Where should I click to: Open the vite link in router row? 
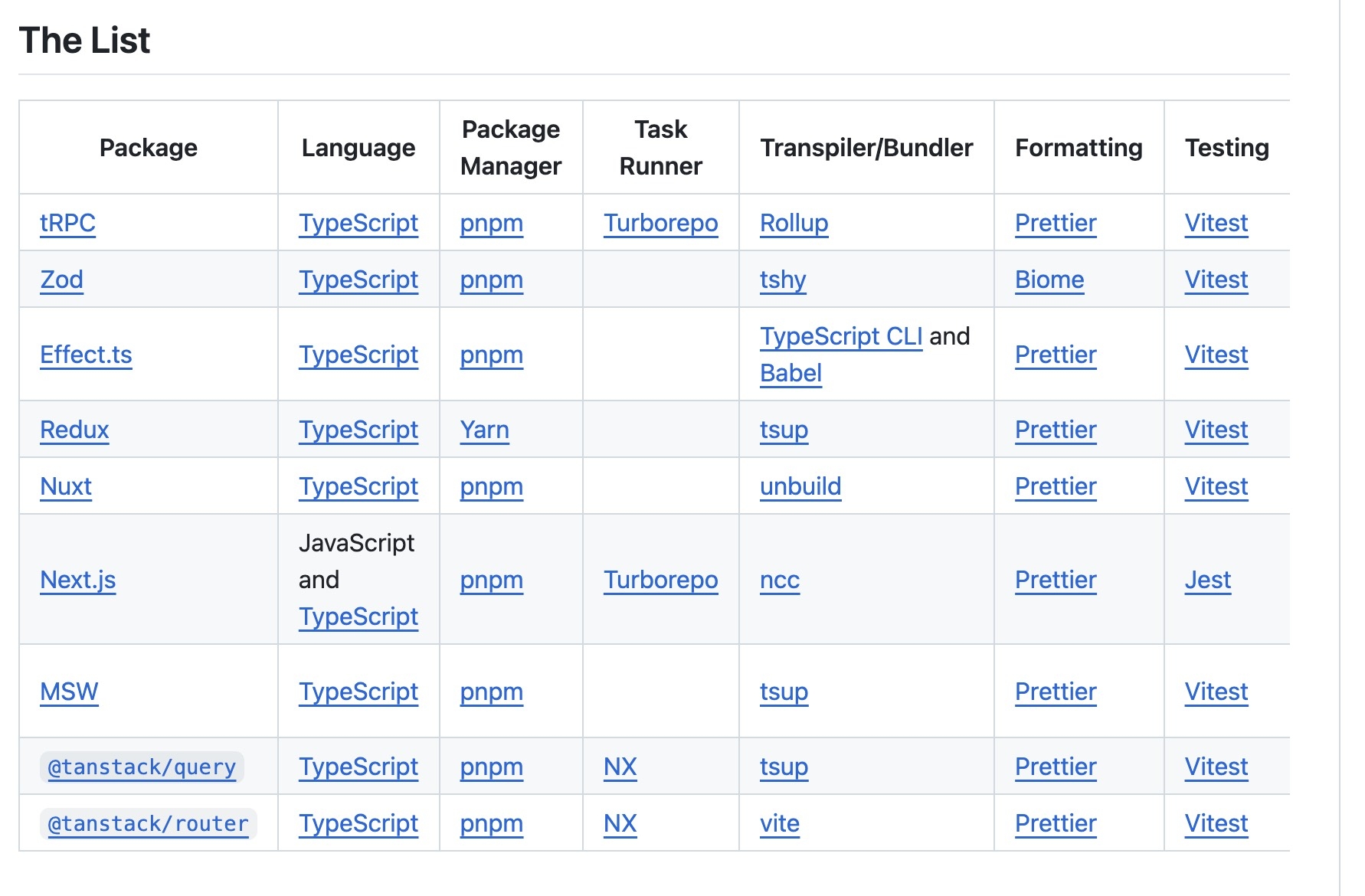(x=780, y=823)
